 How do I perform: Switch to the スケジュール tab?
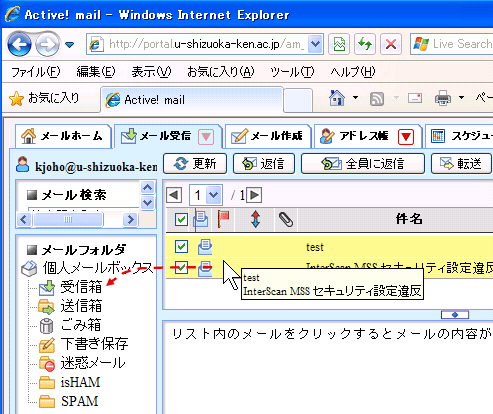[460, 136]
